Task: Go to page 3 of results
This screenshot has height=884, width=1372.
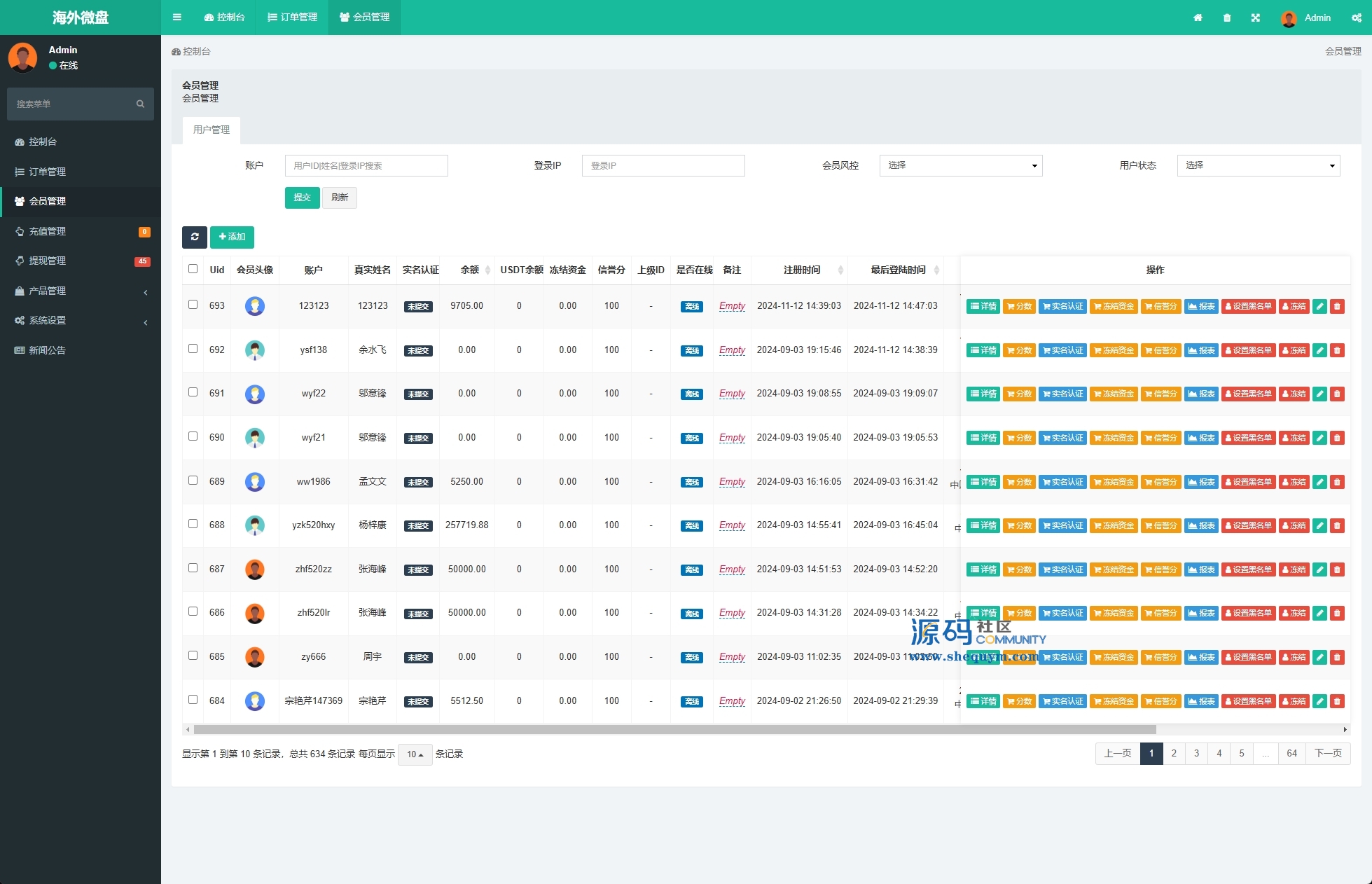Action: coord(1196,753)
